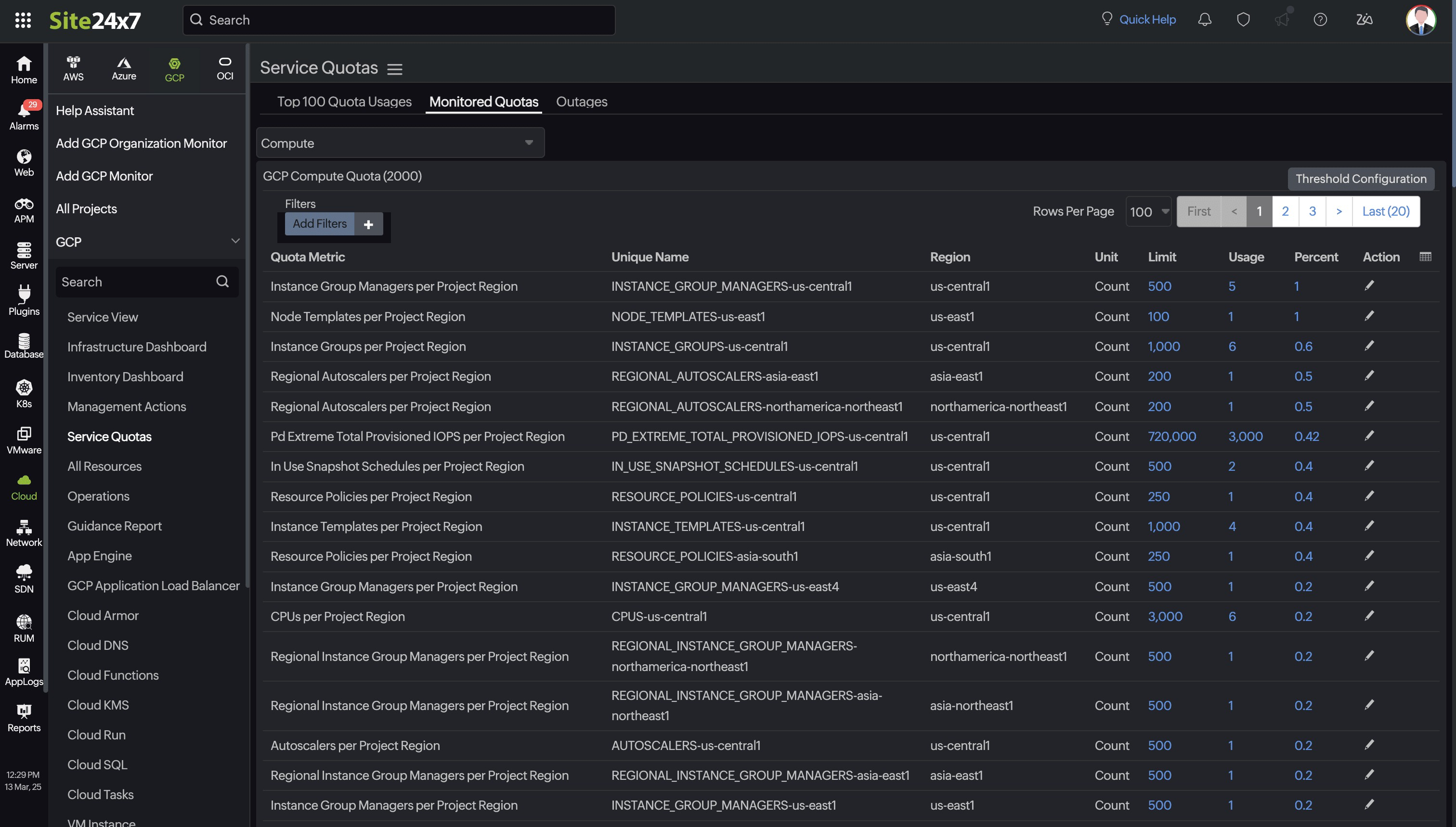This screenshot has width=1456, height=827.
Task: Open the shield security icon in header
Action: point(1243,20)
